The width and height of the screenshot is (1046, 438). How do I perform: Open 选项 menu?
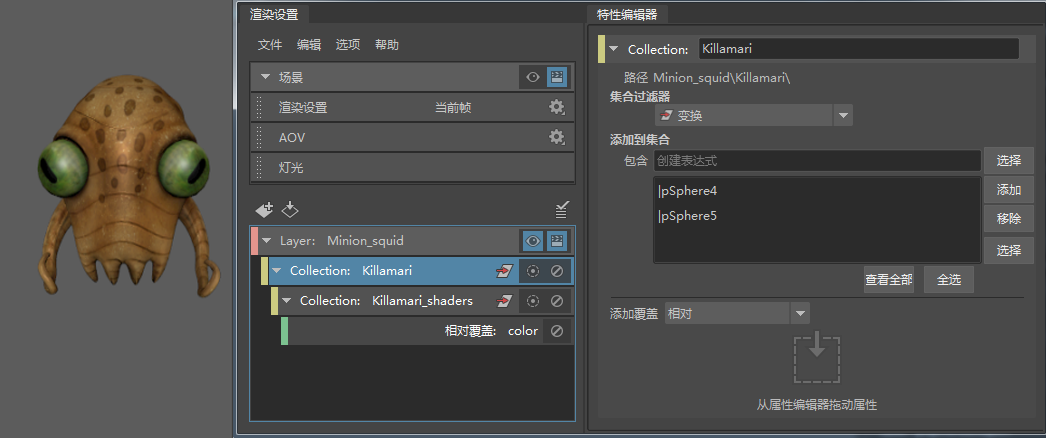coord(348,45)
